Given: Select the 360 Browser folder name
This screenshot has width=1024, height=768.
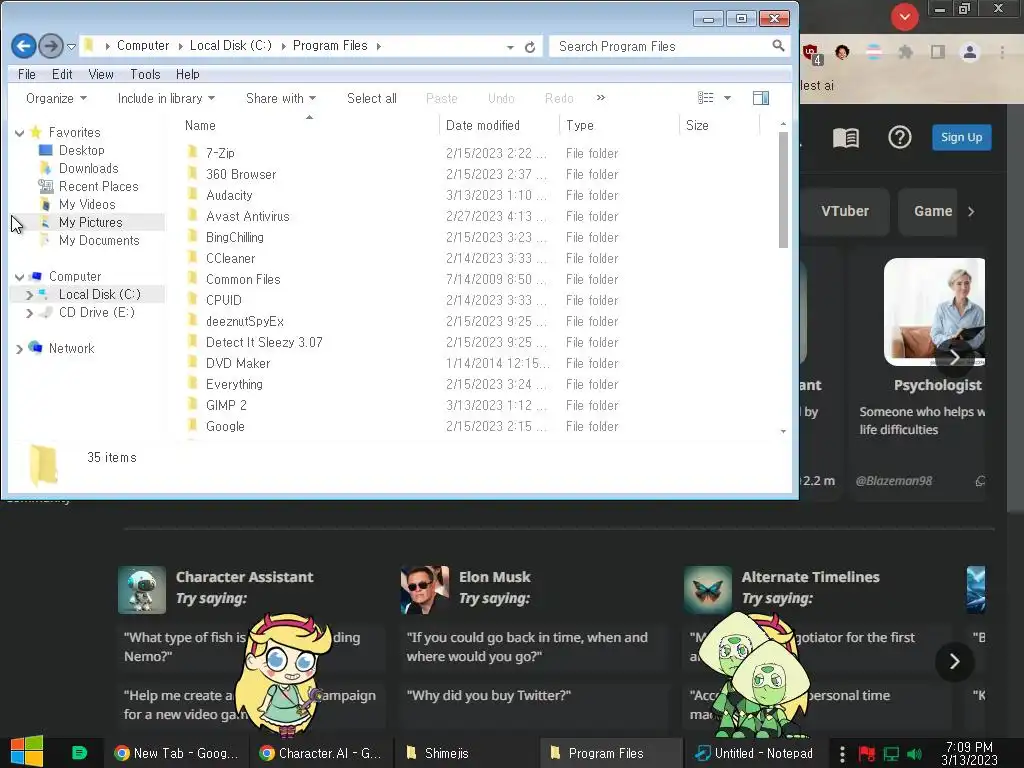Looking at the screenshot, I should (241, 174).
